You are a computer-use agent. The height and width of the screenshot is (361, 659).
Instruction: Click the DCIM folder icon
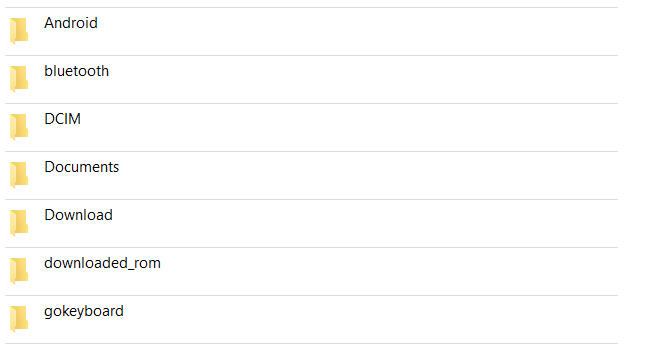19,126
